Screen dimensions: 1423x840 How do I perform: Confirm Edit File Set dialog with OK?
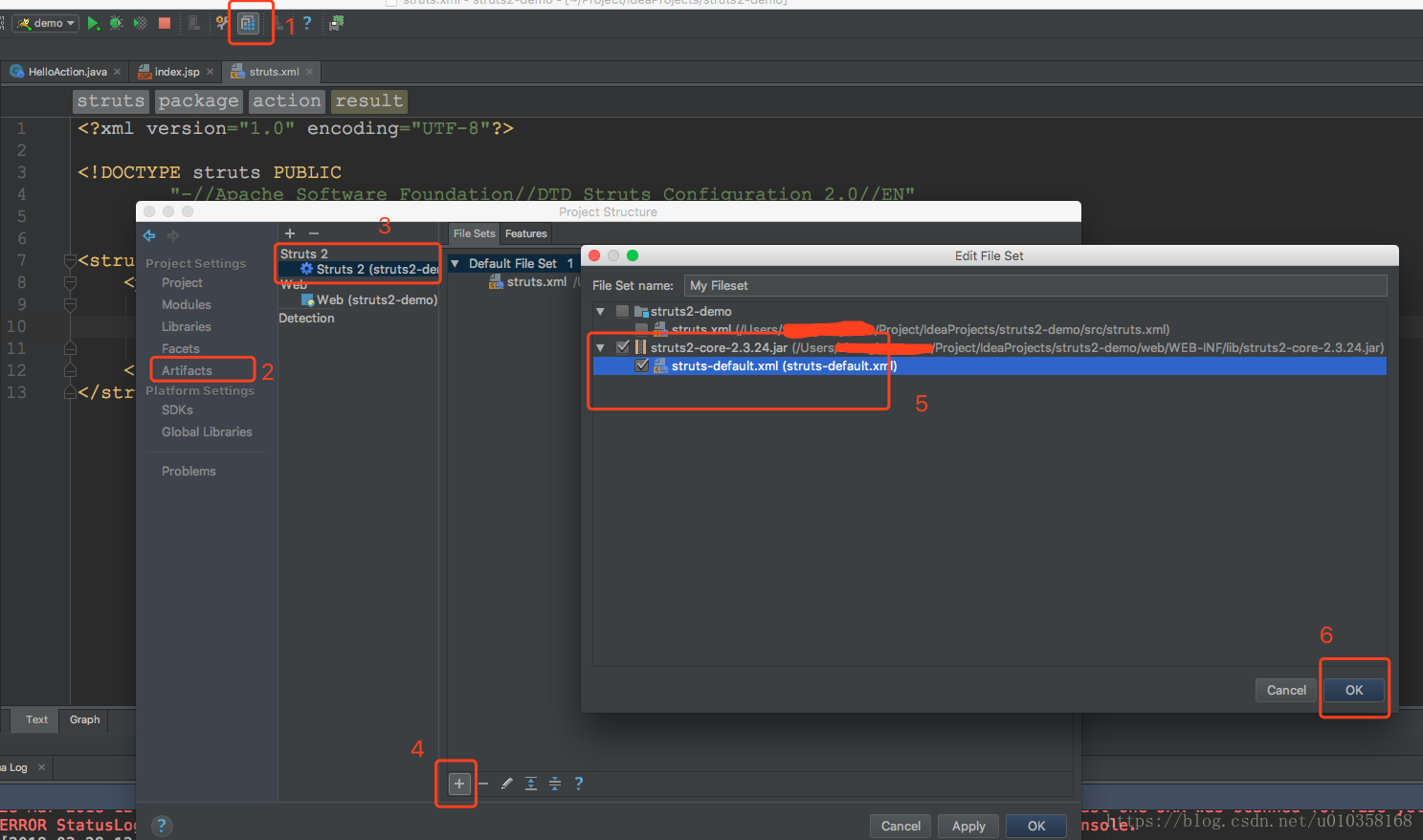[x=1354, y=691]
